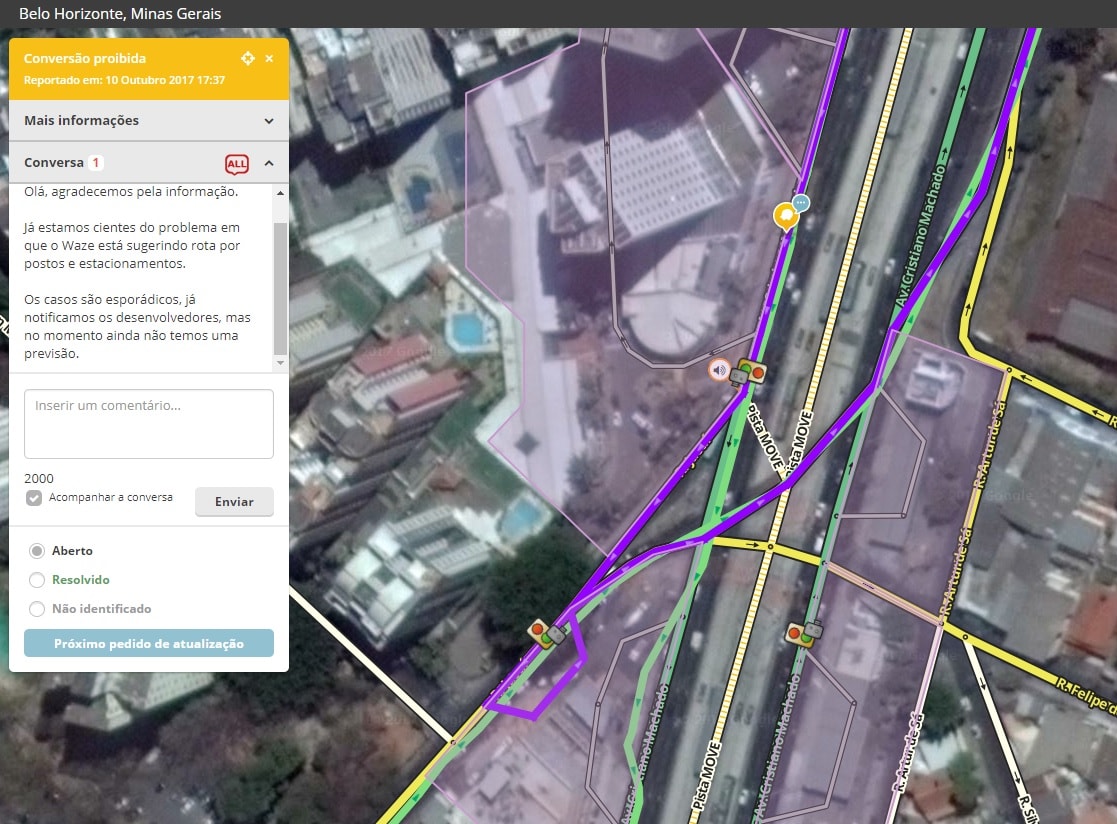1117x824 pixels.
Task: Click the conversation scrollbar up arrow
Action: click(x=280, y=192)
